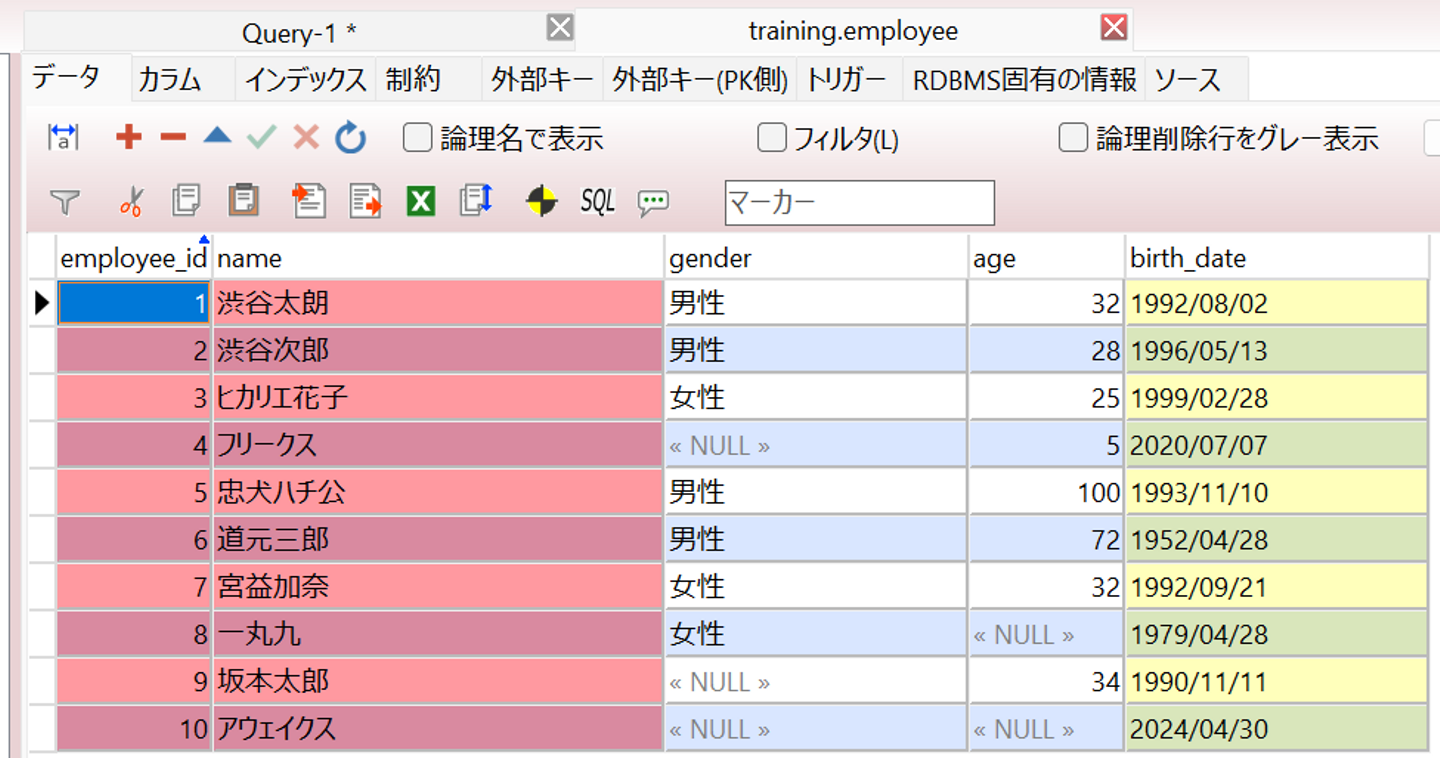Click the red plus add-row icon

(x=128, y=138)
